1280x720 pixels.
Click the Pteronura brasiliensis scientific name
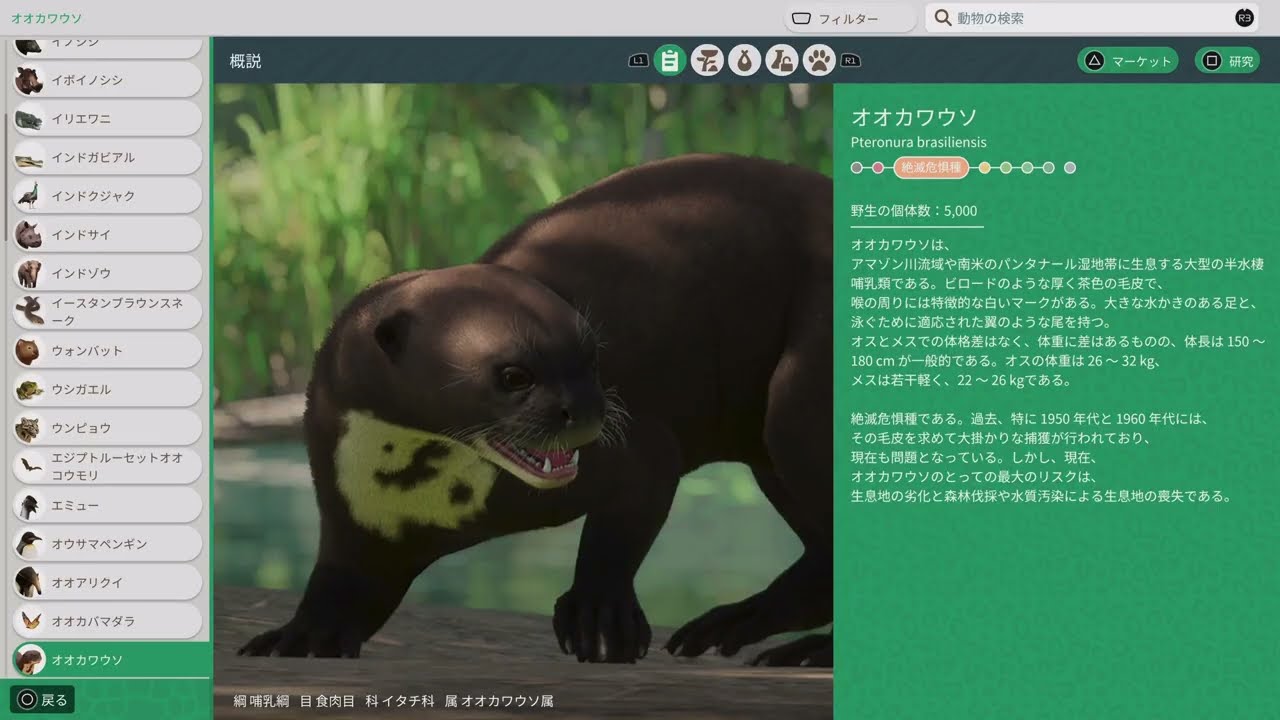point(918,142)
